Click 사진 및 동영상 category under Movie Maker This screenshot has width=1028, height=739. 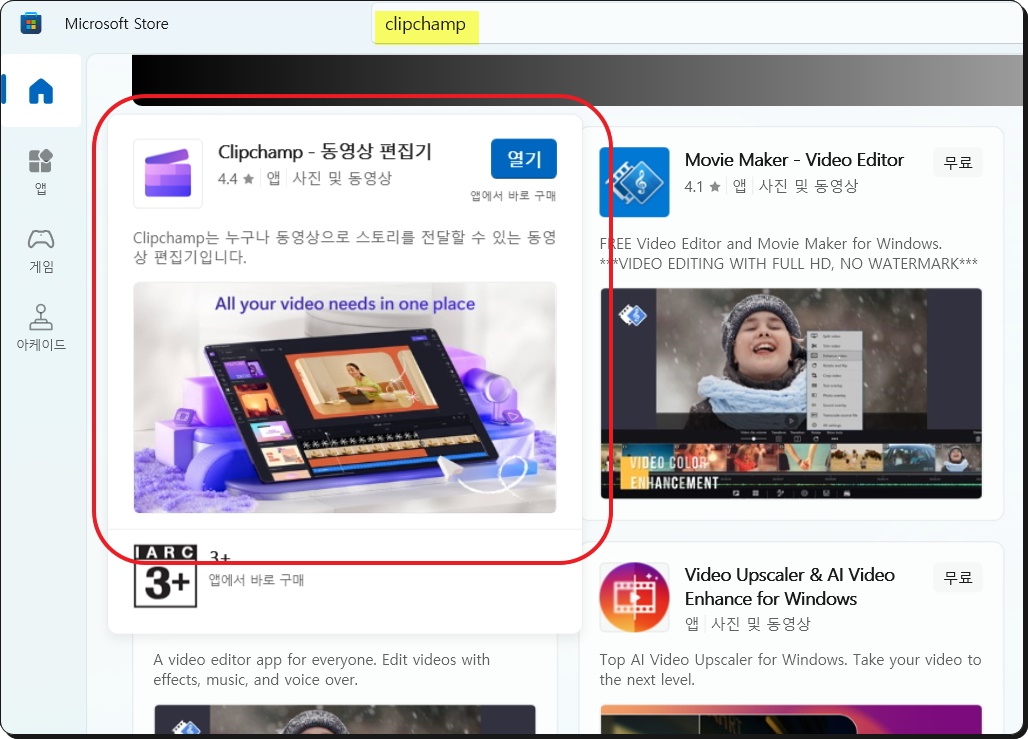pyautogui.click(x=808, y=187)
